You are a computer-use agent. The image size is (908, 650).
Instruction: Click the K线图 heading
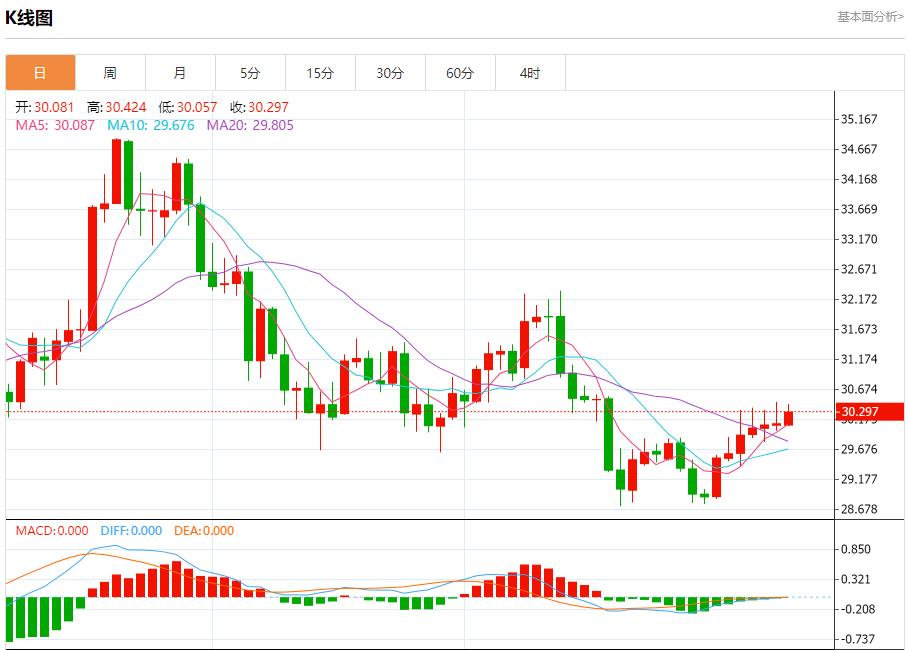click(x=29, y=18)
